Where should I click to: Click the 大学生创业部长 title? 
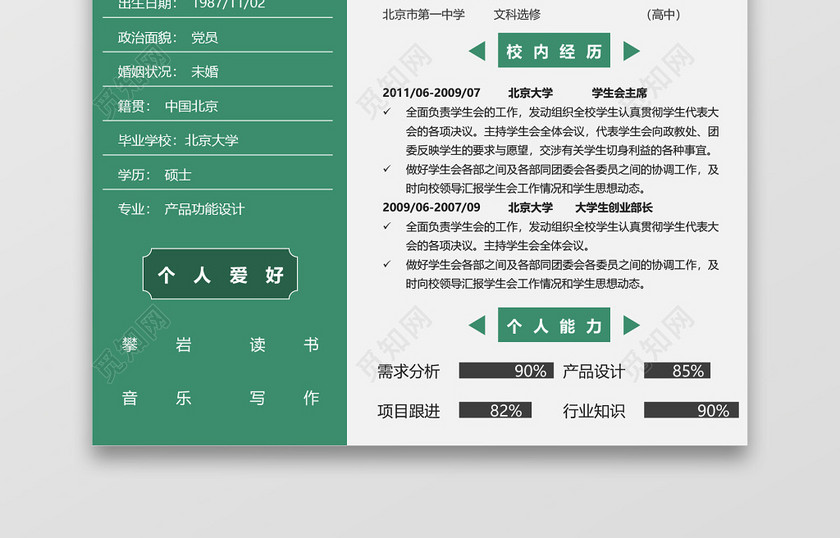[x=614, y=207]
